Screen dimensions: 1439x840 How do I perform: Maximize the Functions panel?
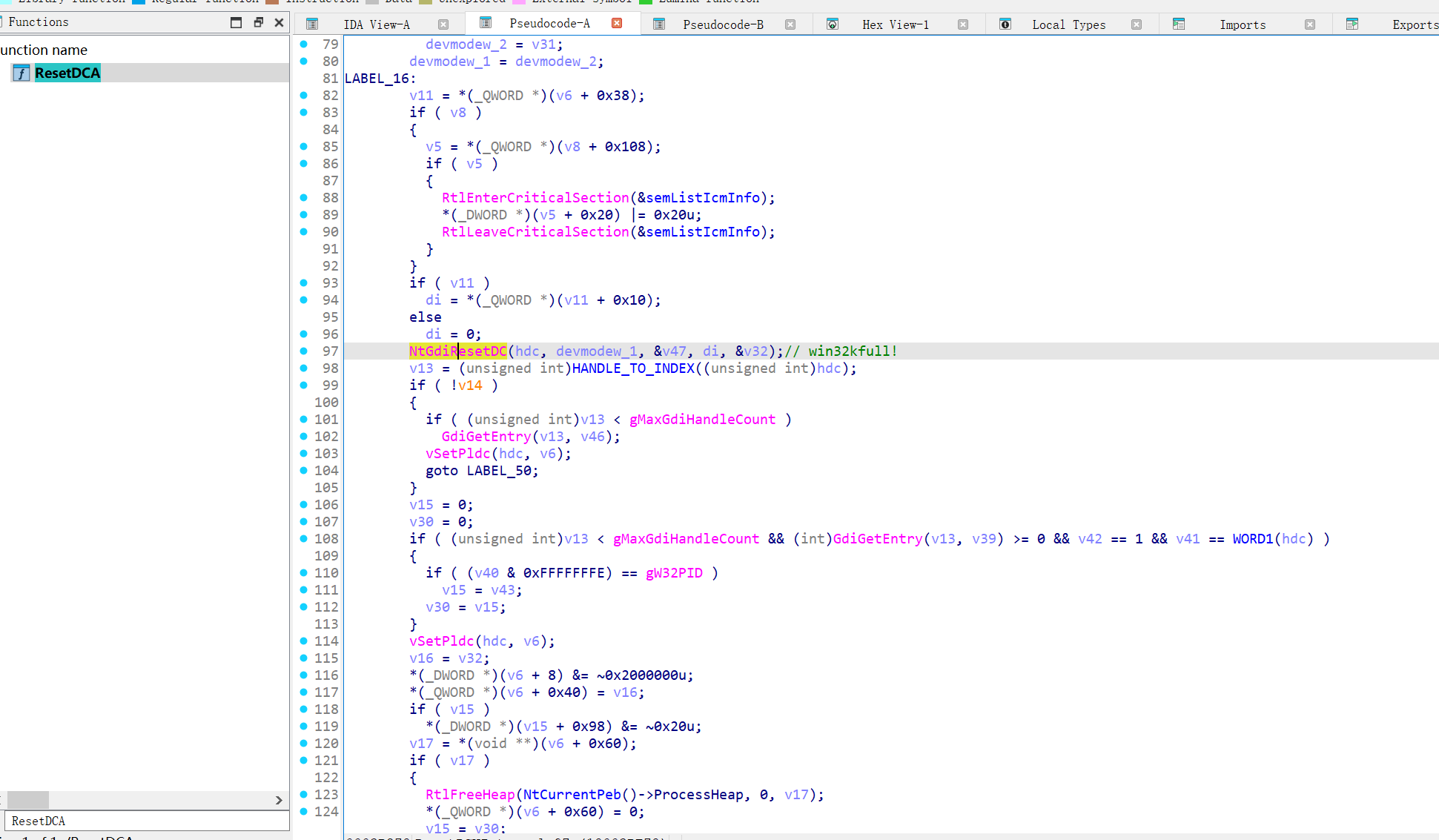coord(236,22)
